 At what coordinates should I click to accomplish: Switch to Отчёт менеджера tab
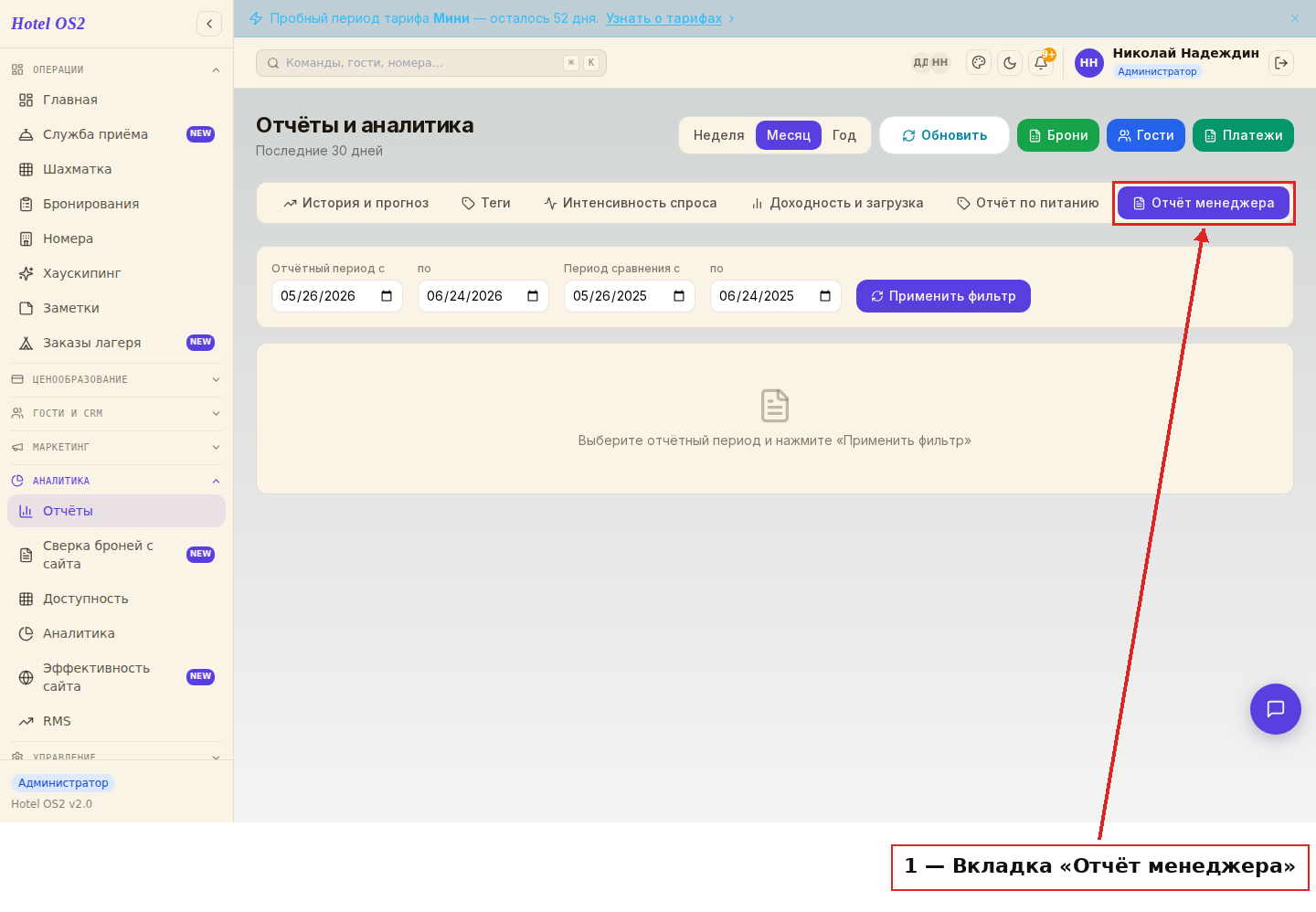[x=1204, y=203]
